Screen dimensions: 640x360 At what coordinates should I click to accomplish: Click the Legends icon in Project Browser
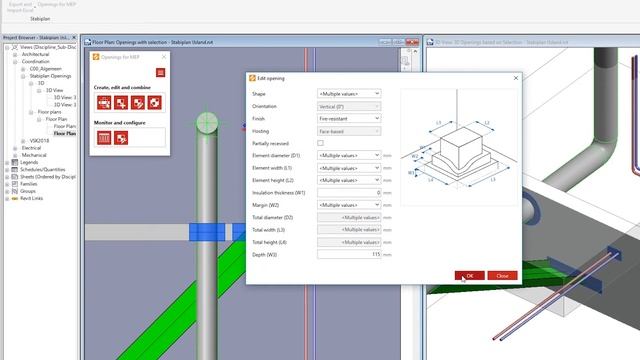coord(15,162)
